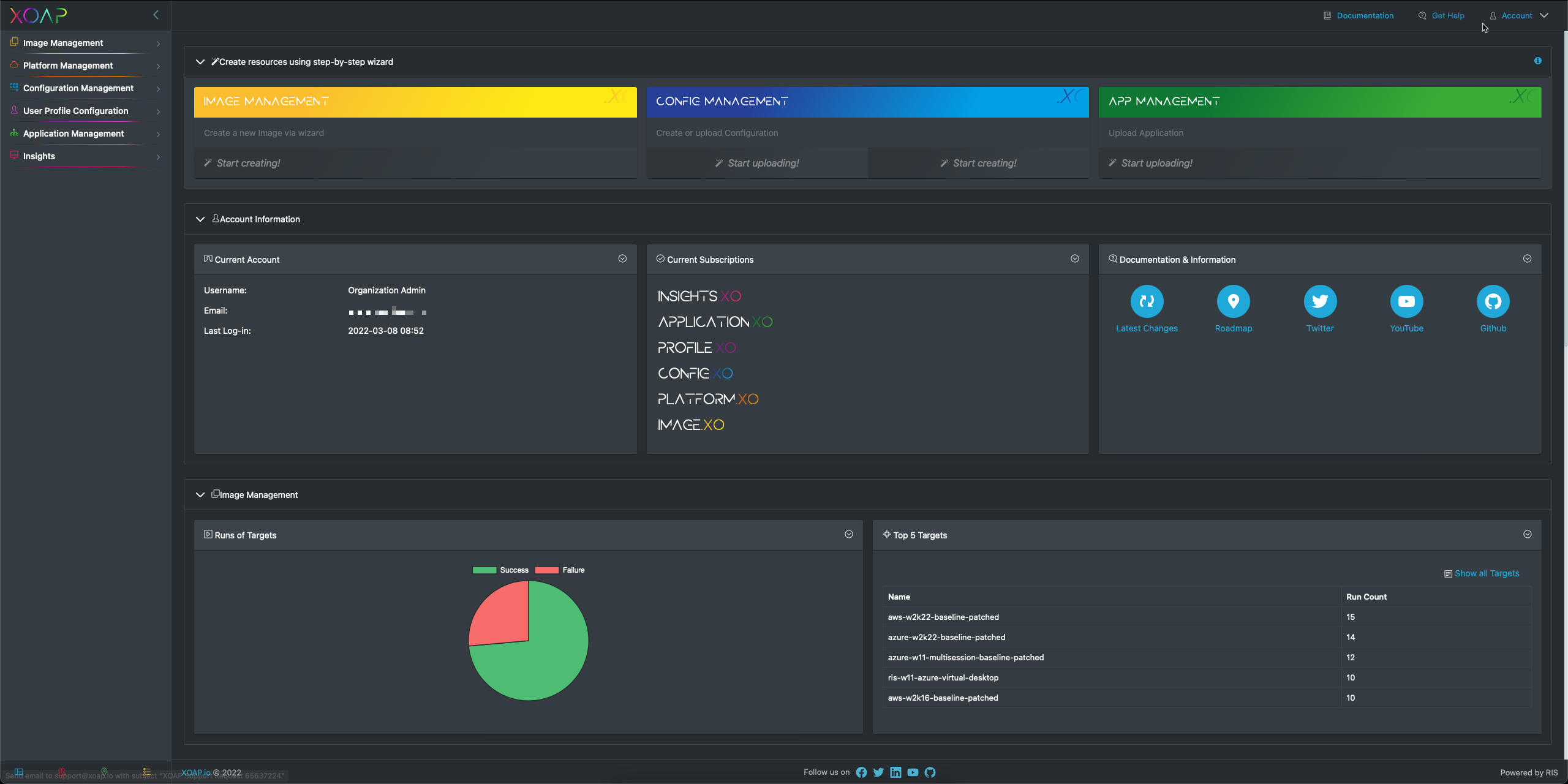Click the XOAP logo in the sidebar header

(38, 15)
